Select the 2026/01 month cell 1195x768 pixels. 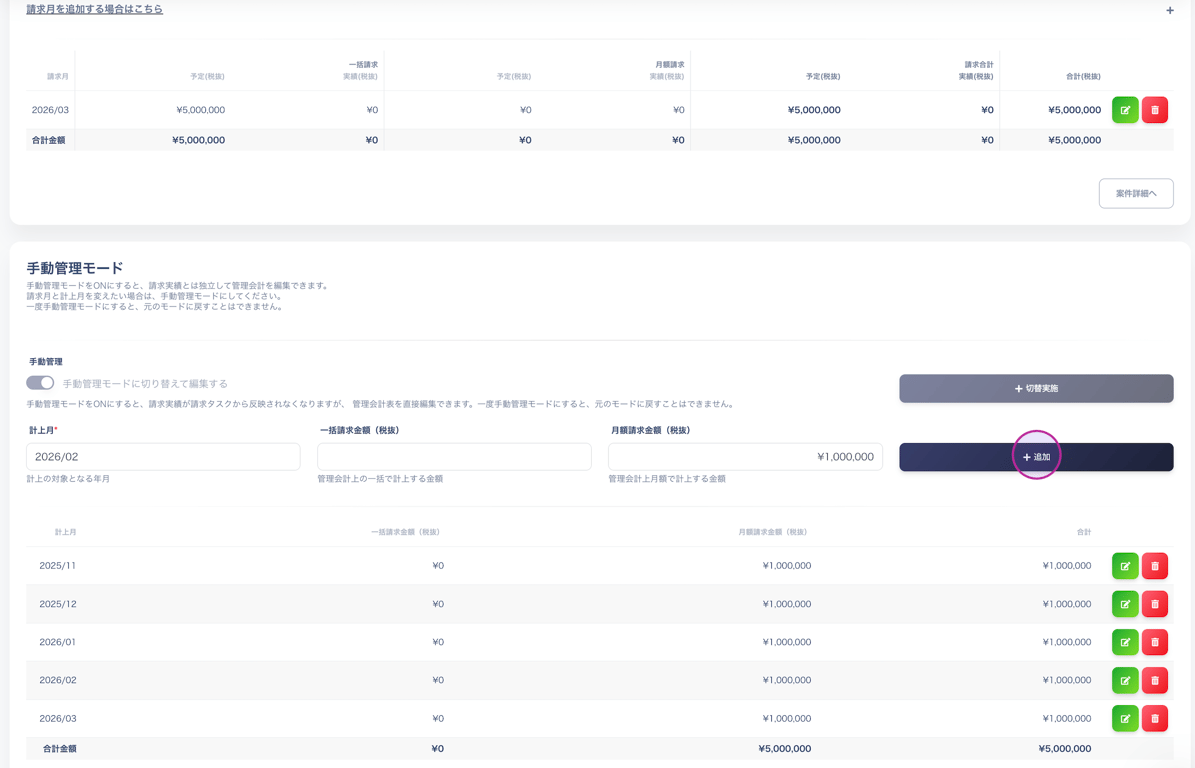[57, 642]
